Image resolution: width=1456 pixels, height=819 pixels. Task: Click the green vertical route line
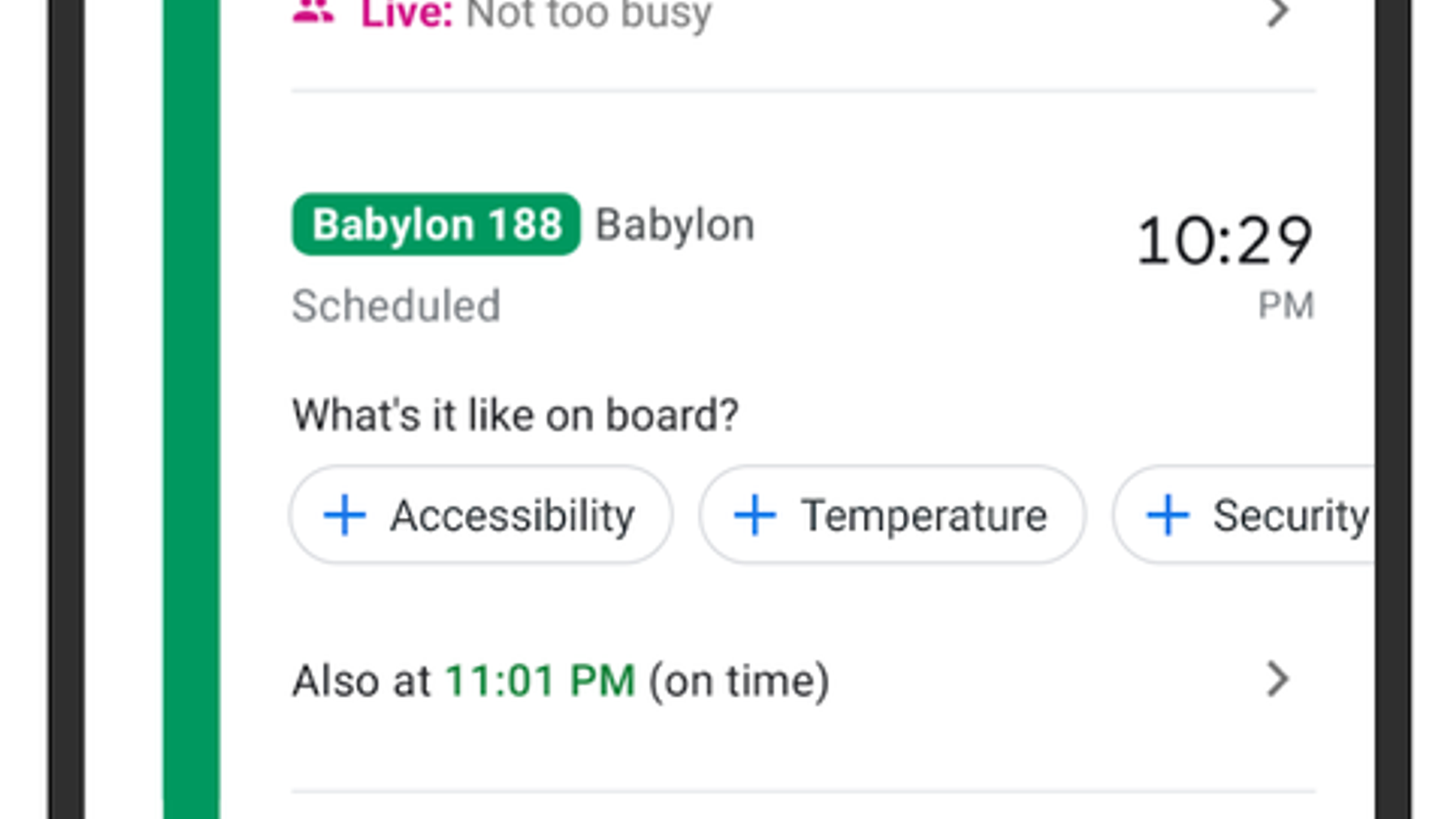tap(191, 409)
